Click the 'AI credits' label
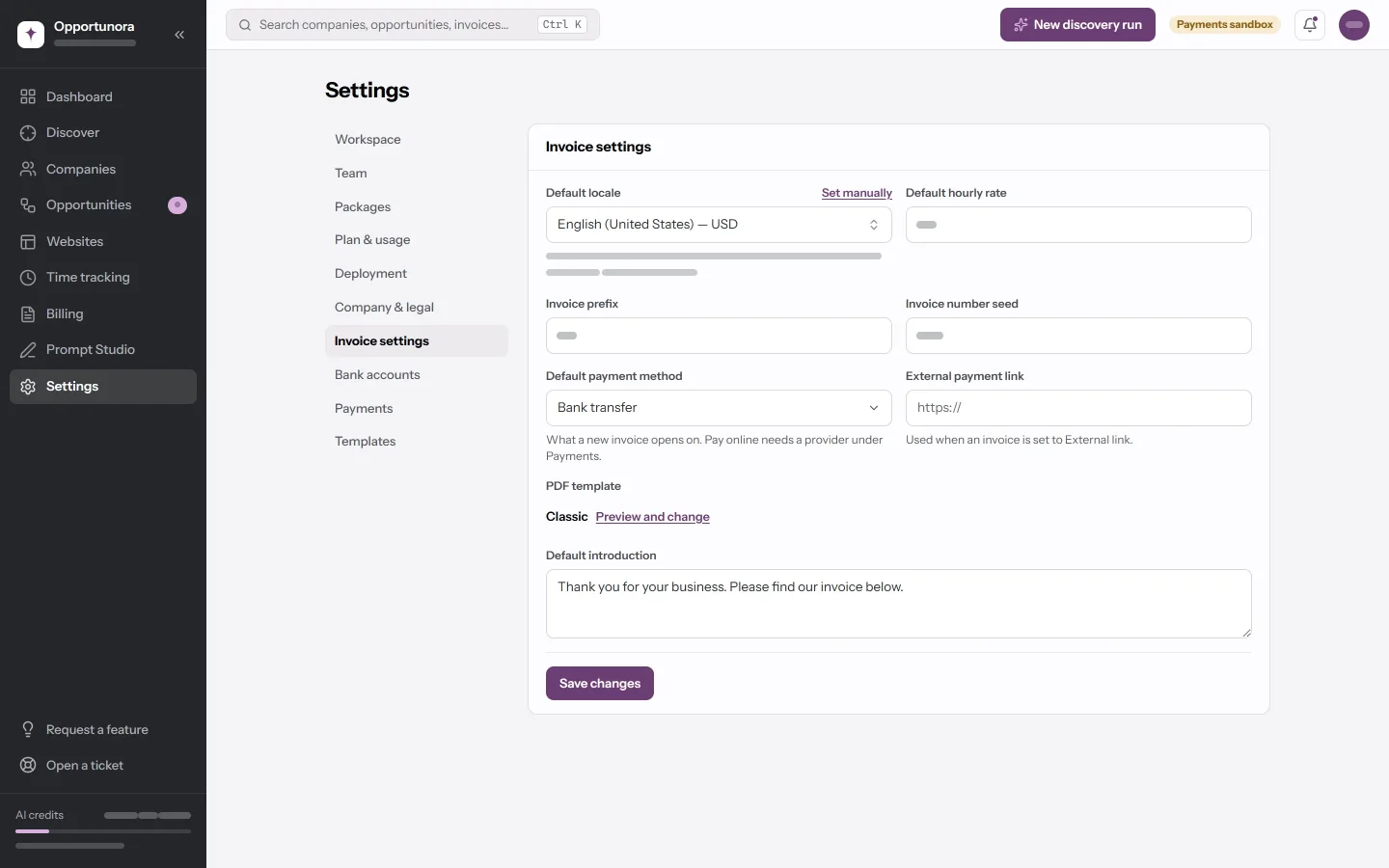The image size is (1389, 868). tap(40, 815)
